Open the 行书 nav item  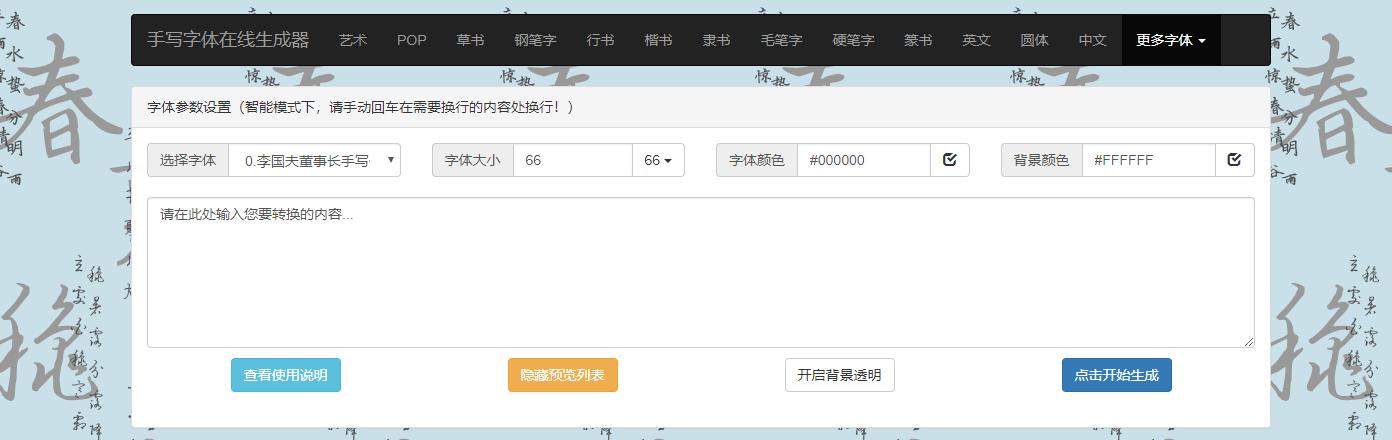[600, 40]
